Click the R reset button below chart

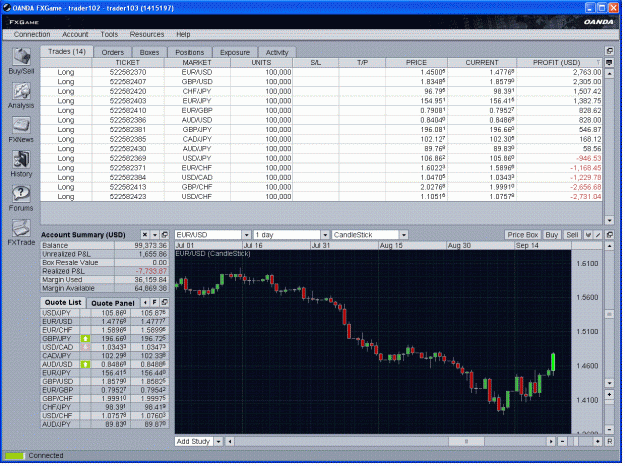tap(609, 442)
